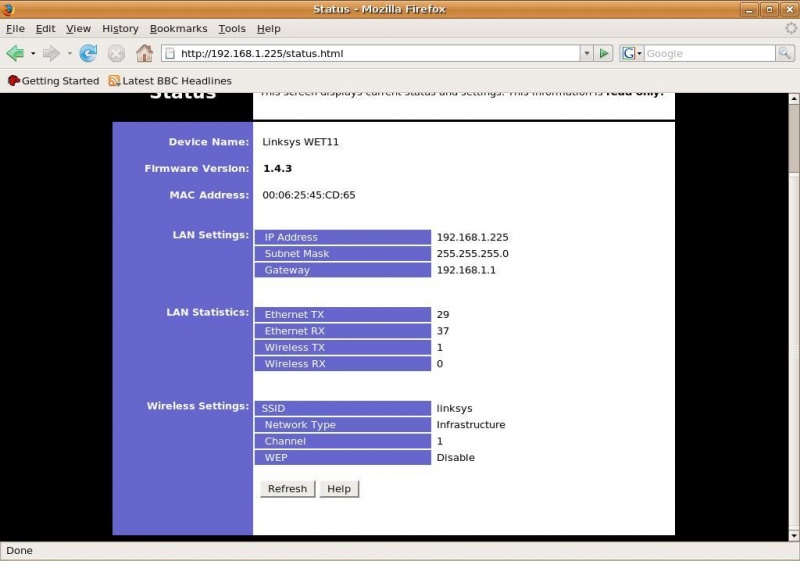
Task: Expand the address bar history dropdown
Action: (x=587, y=53)
